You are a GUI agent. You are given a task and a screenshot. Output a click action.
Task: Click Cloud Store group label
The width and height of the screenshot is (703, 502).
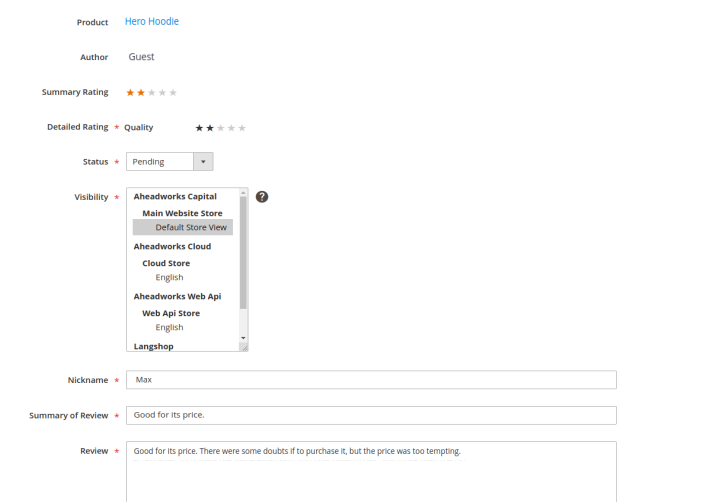[166, 263]
